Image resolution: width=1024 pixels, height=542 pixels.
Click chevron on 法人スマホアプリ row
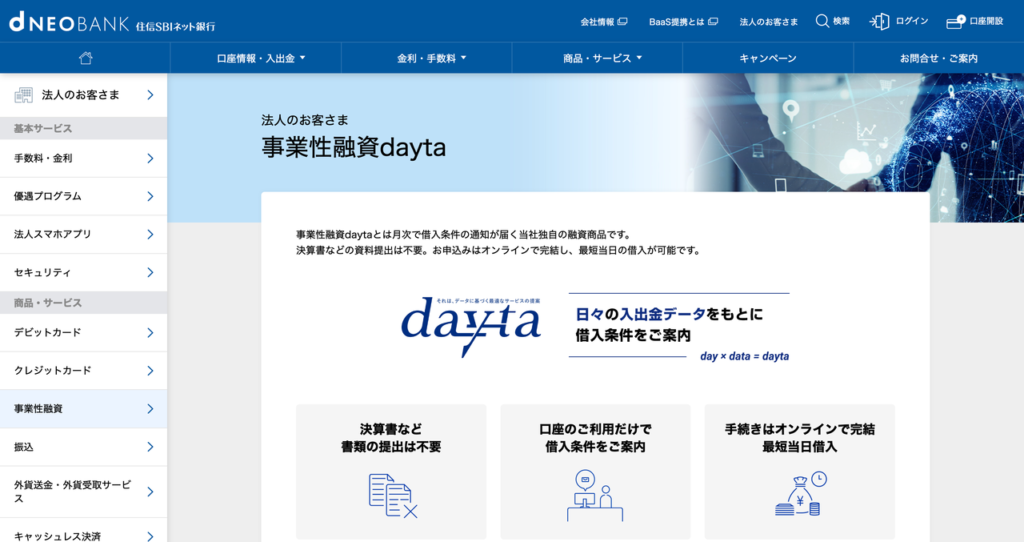[150, 234]
